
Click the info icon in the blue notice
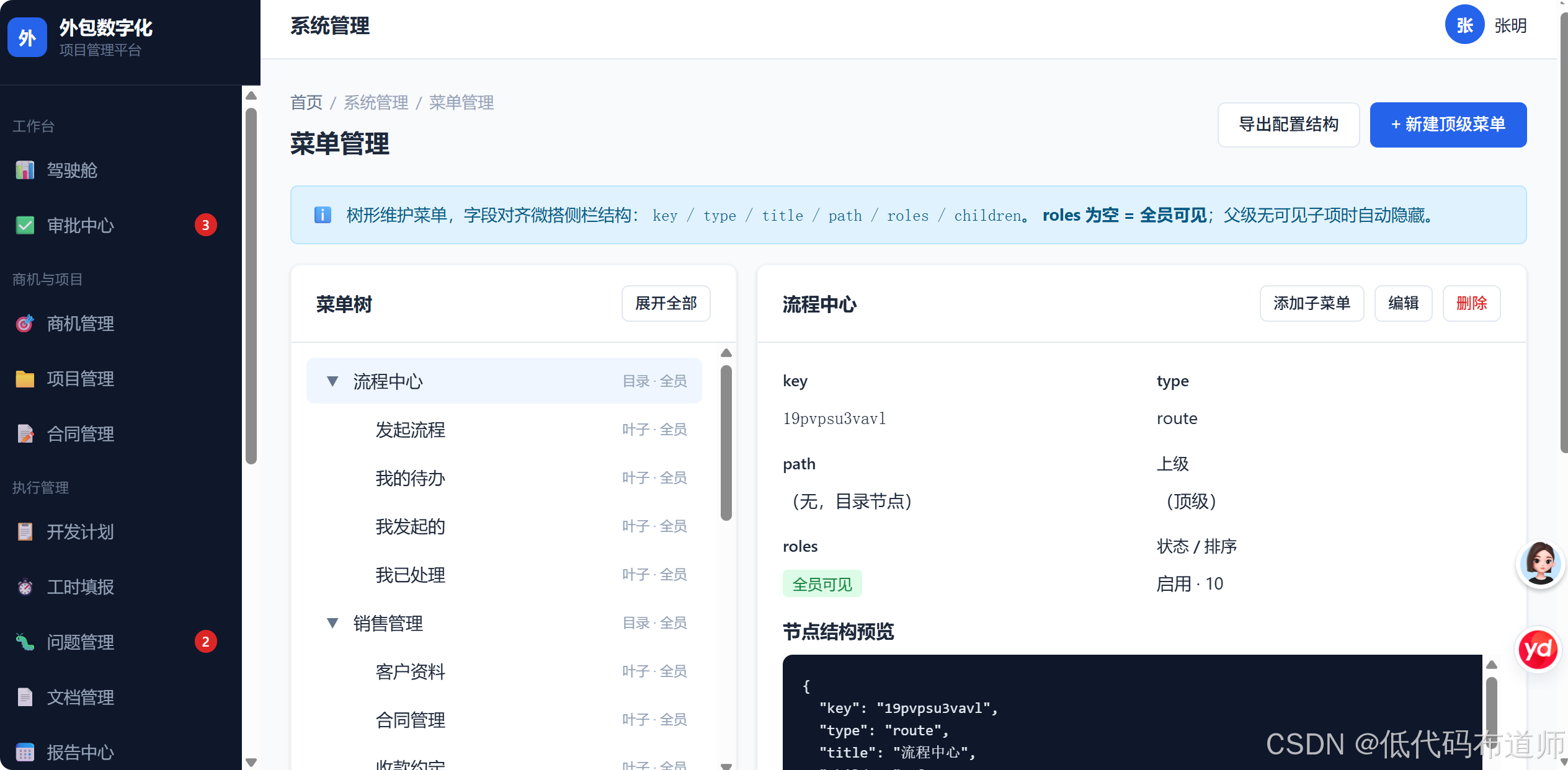(323, 215)
